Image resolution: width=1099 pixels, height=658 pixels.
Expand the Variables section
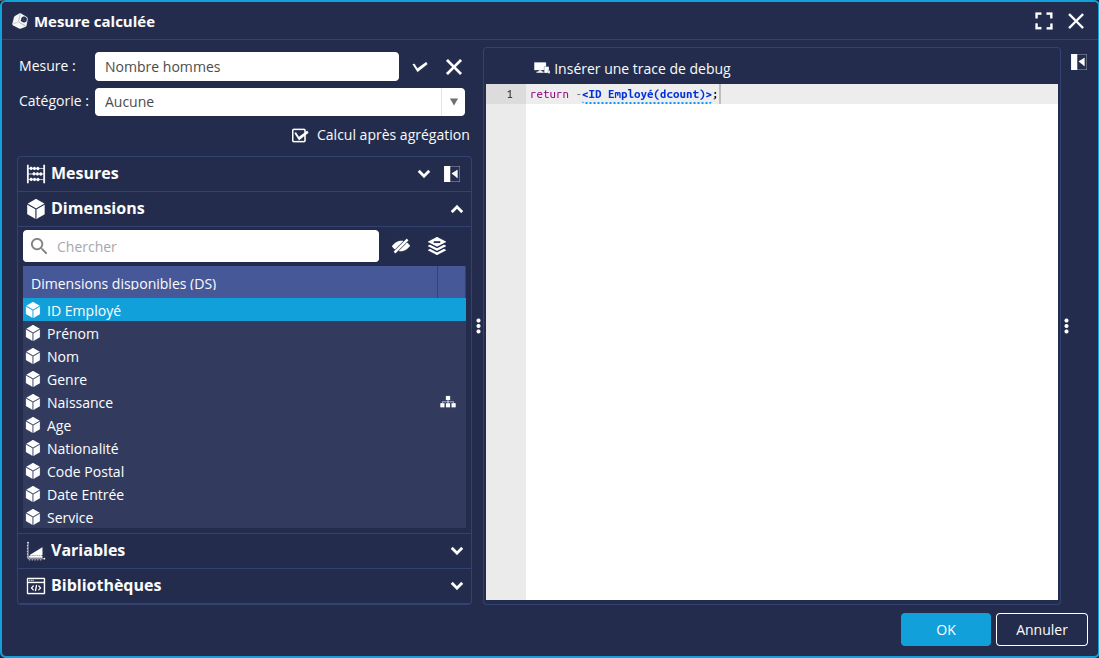[x=457, y=551]
